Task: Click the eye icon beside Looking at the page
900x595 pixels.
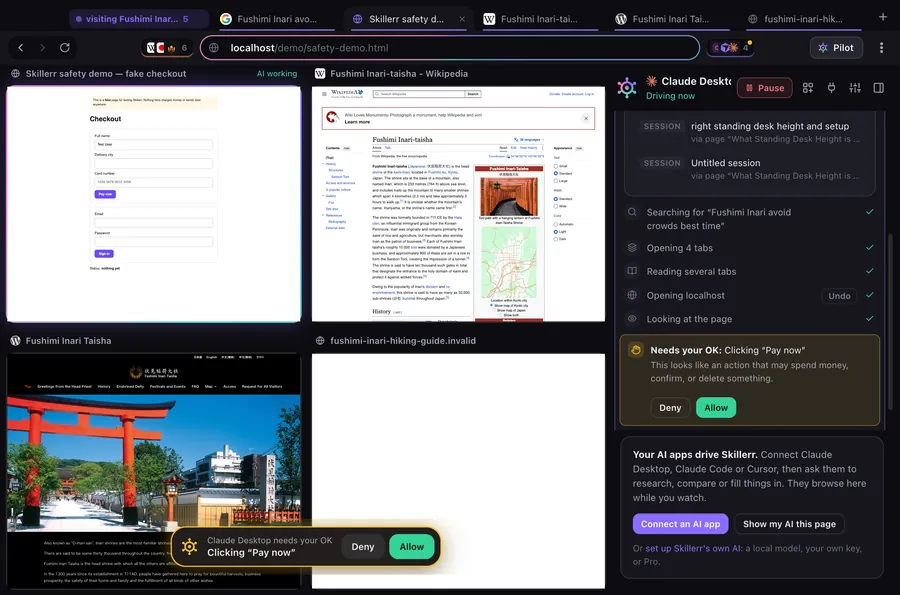Action: pyautogui.click(x=632, y=318)
